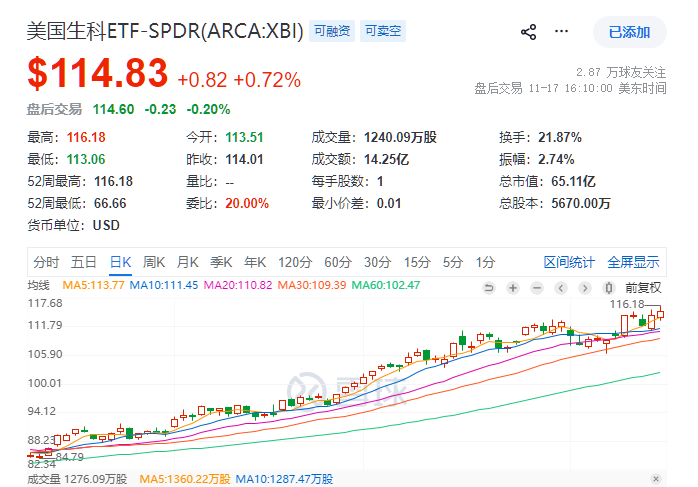
Task: Click the 可融资 tag
Action: [332, 31]
